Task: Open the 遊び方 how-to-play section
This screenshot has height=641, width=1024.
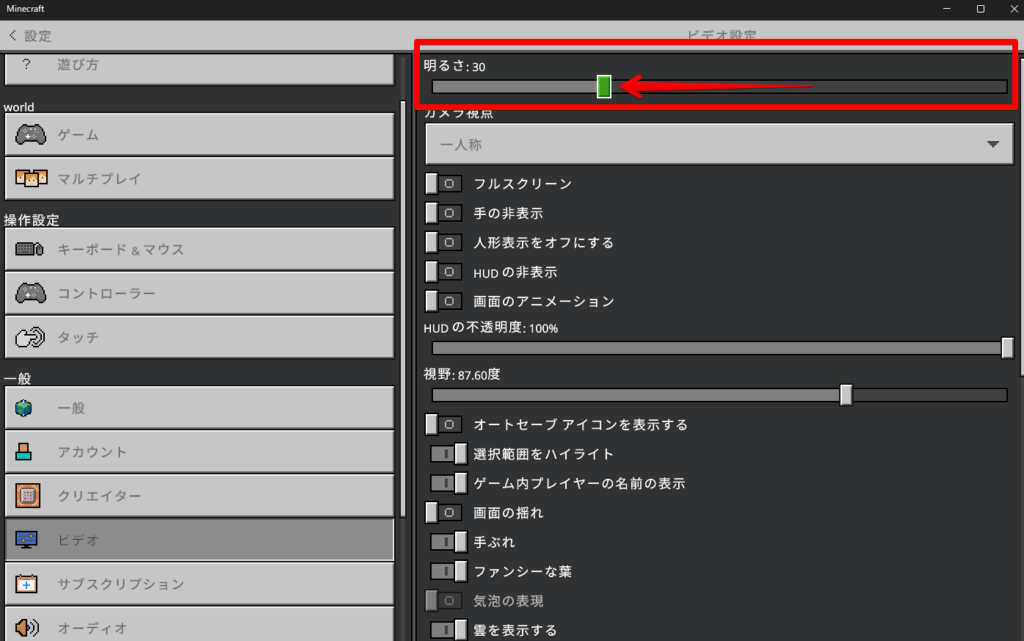Action: point(199,65)
